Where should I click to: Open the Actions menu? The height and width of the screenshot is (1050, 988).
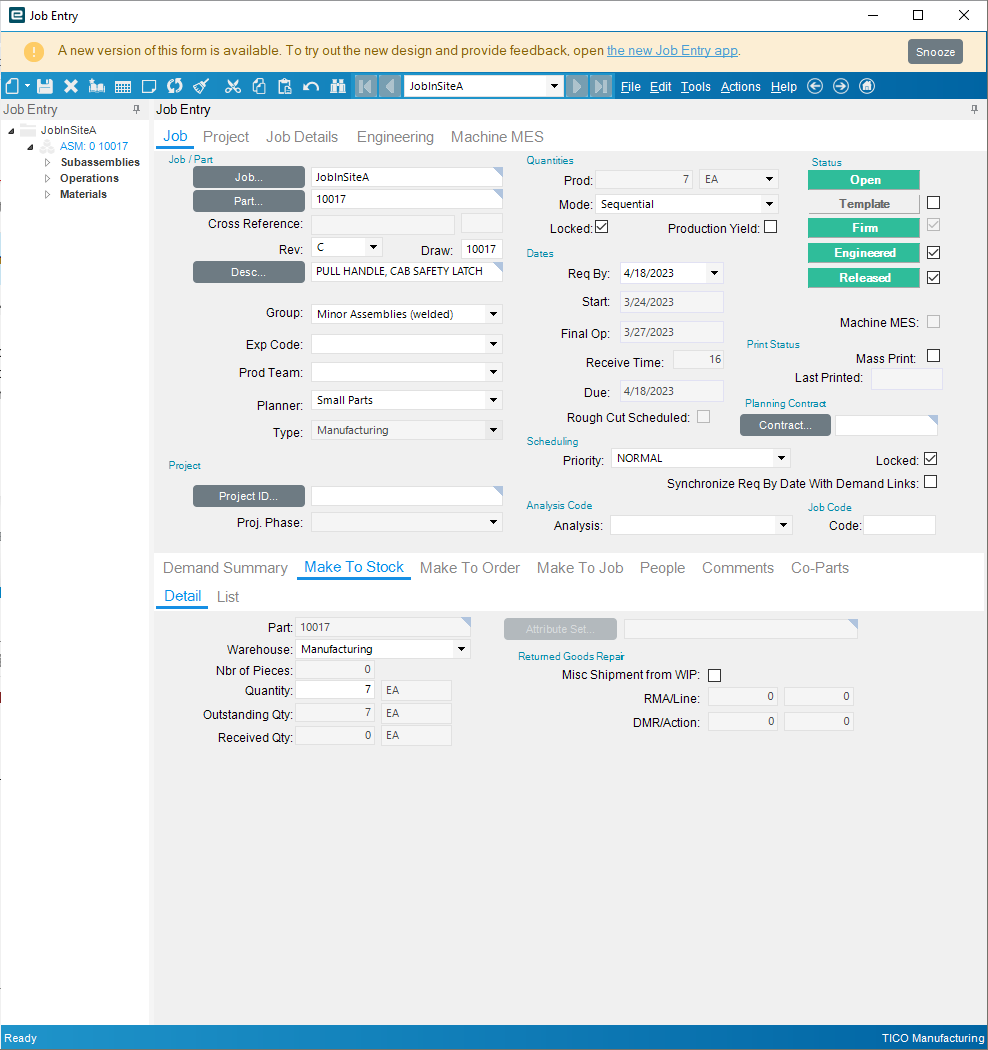(x=740, y=86)
